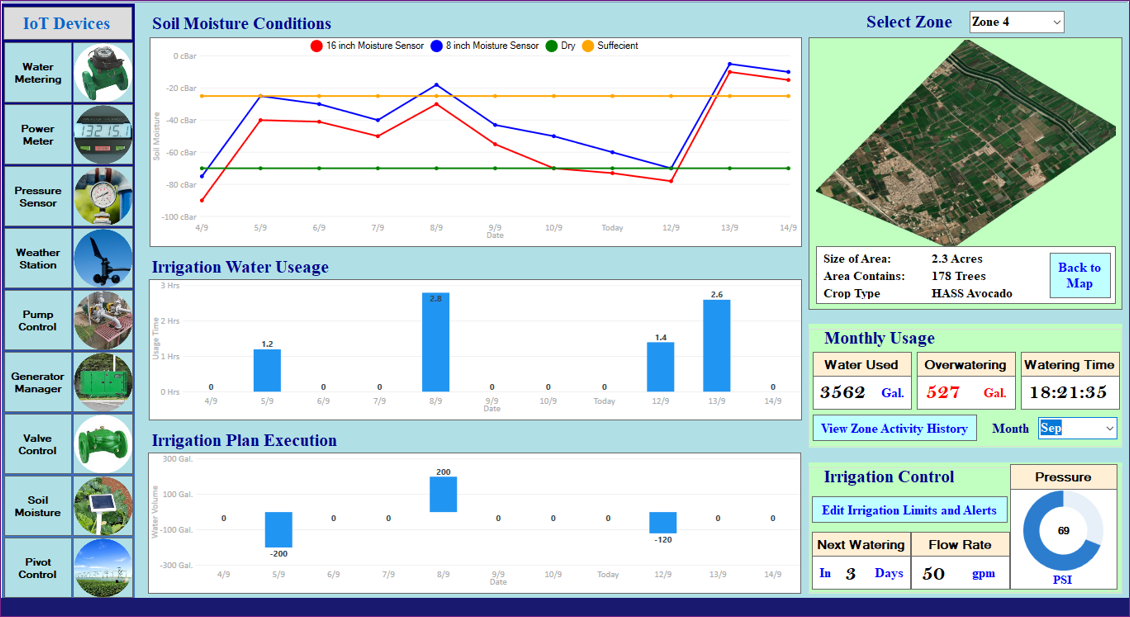Open View Zone Activity History
The height and width of the screenshot is (617, 1130).
click(x=894, y=429)
